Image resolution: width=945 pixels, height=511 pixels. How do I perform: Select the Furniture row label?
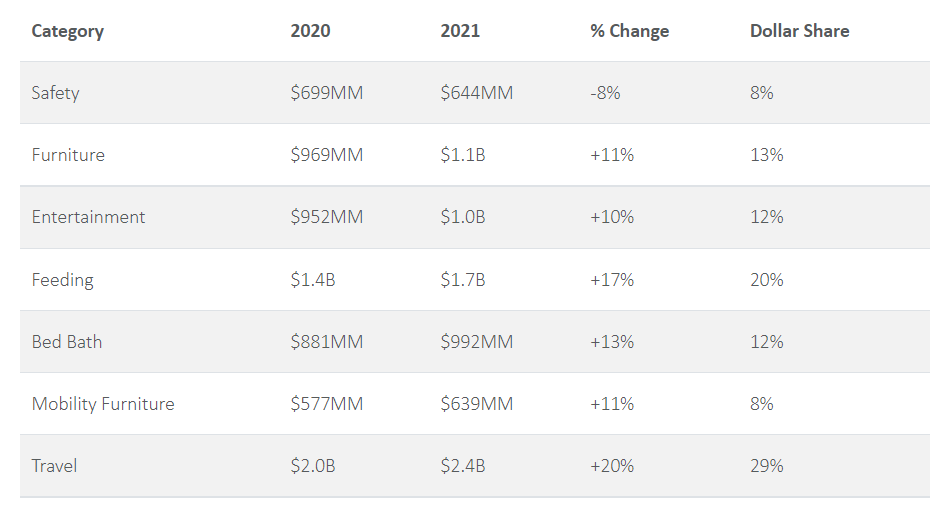(68, 155)
